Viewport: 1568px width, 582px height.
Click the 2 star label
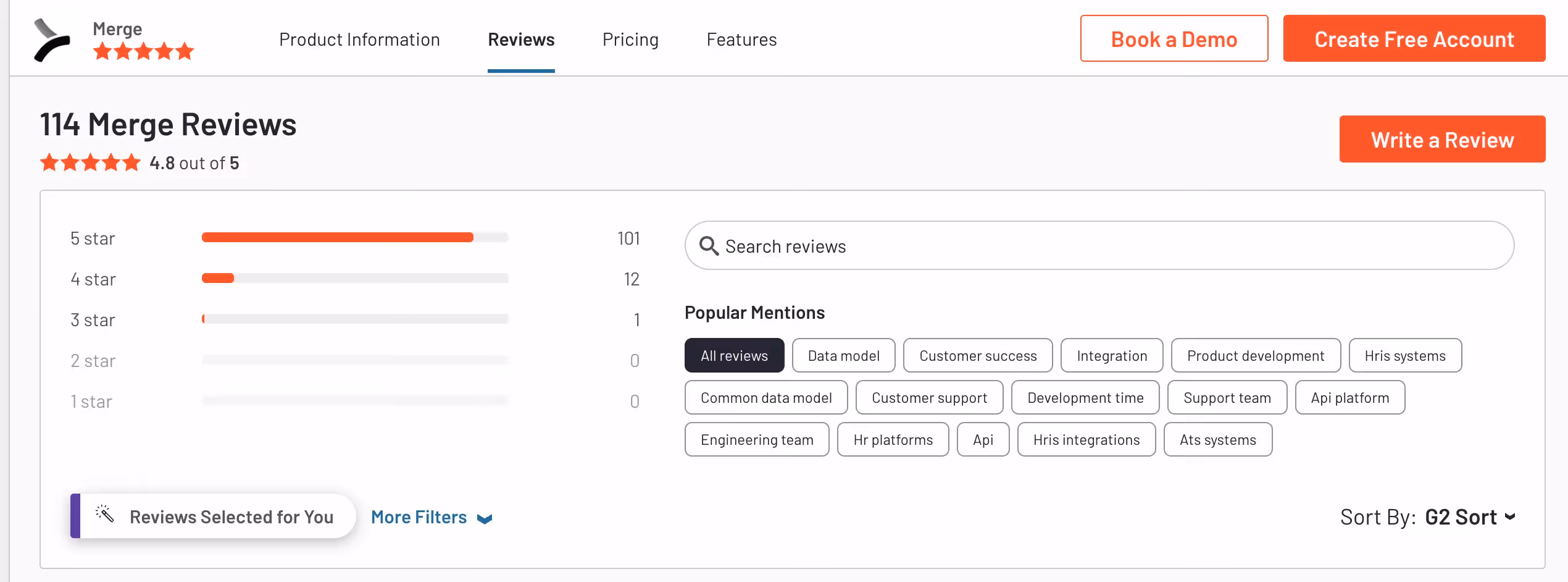pyautogui.click(x=93, y=361)
